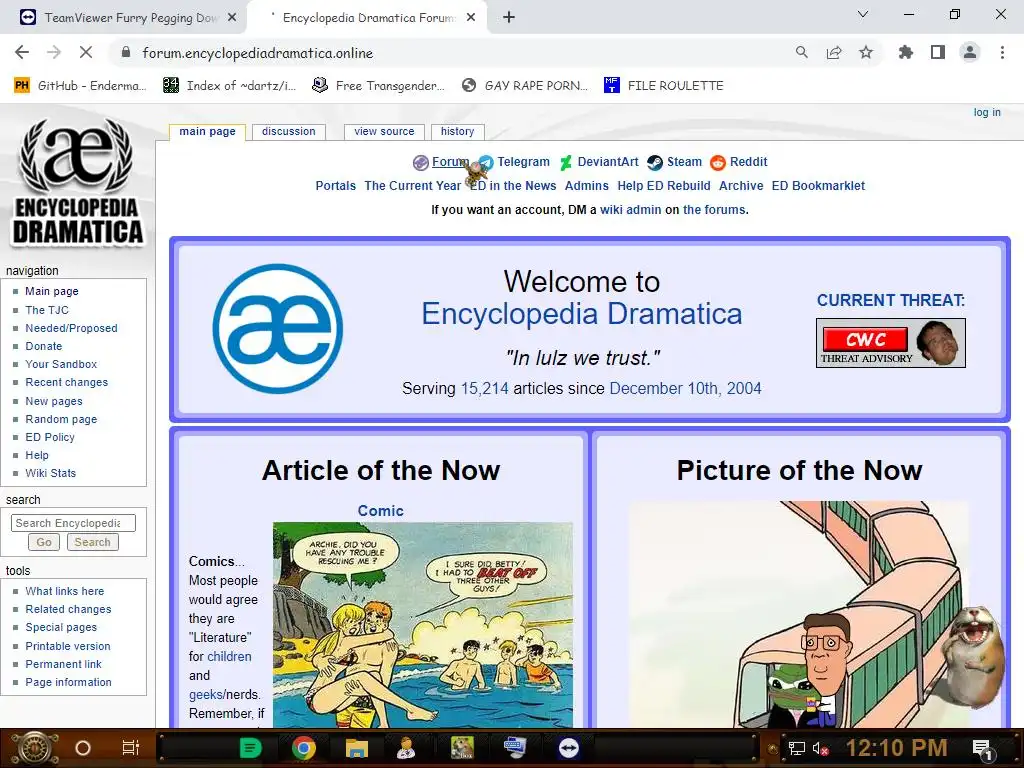
Task: Click the Steam icon
Action: tap(654, 163)
